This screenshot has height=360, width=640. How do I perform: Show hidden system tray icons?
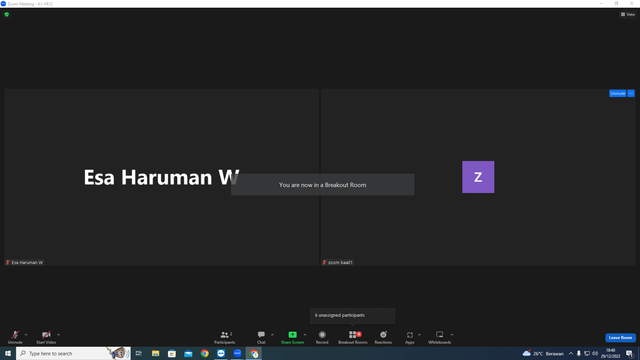(x=571, y=353)
